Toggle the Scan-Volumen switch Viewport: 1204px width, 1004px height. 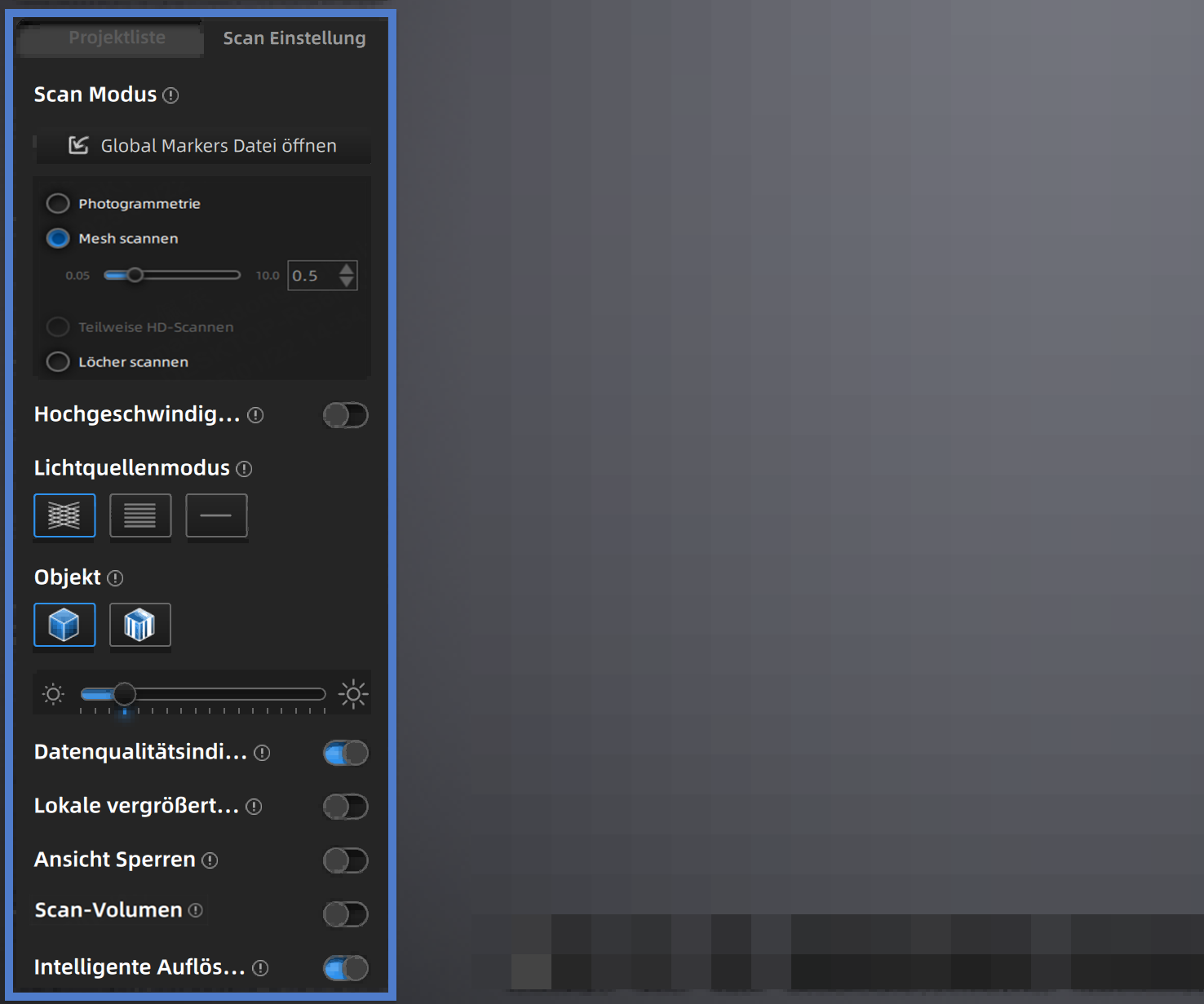pos(346,914)
